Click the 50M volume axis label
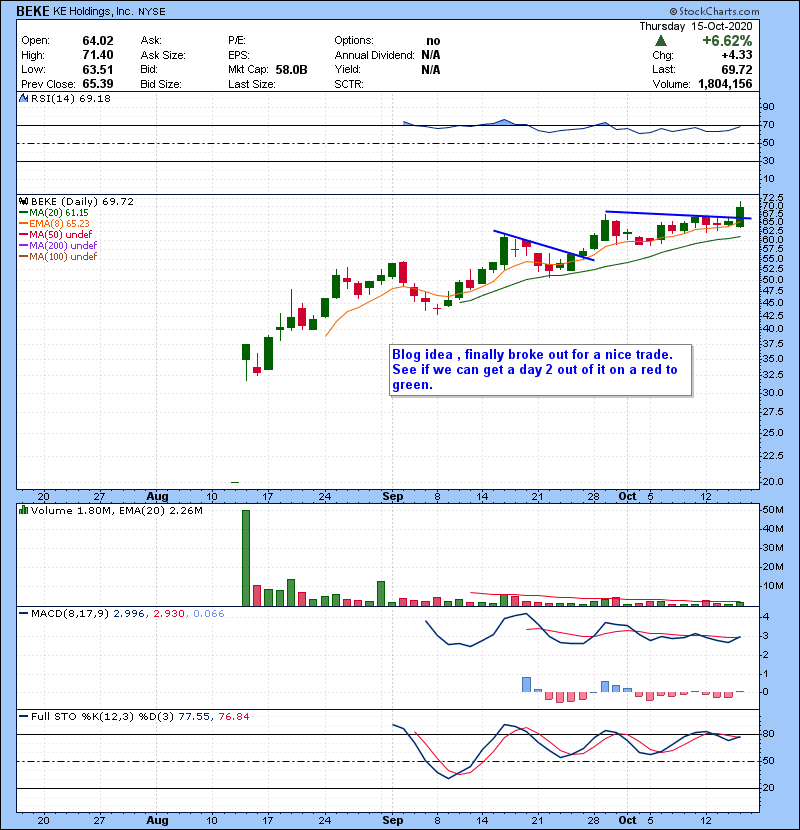Viewport: 800px width, 830px height. (772, 510)
